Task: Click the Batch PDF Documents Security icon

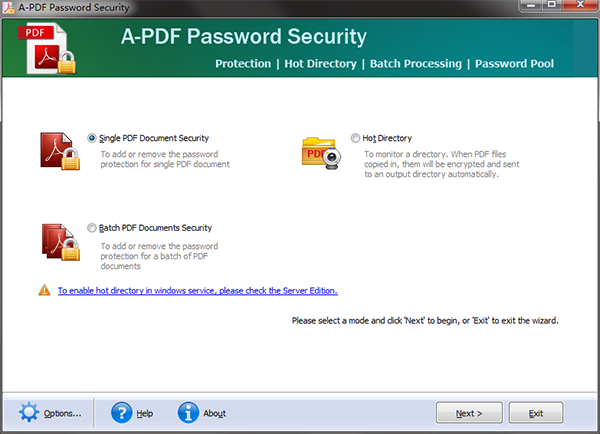Action: [59, 241]
